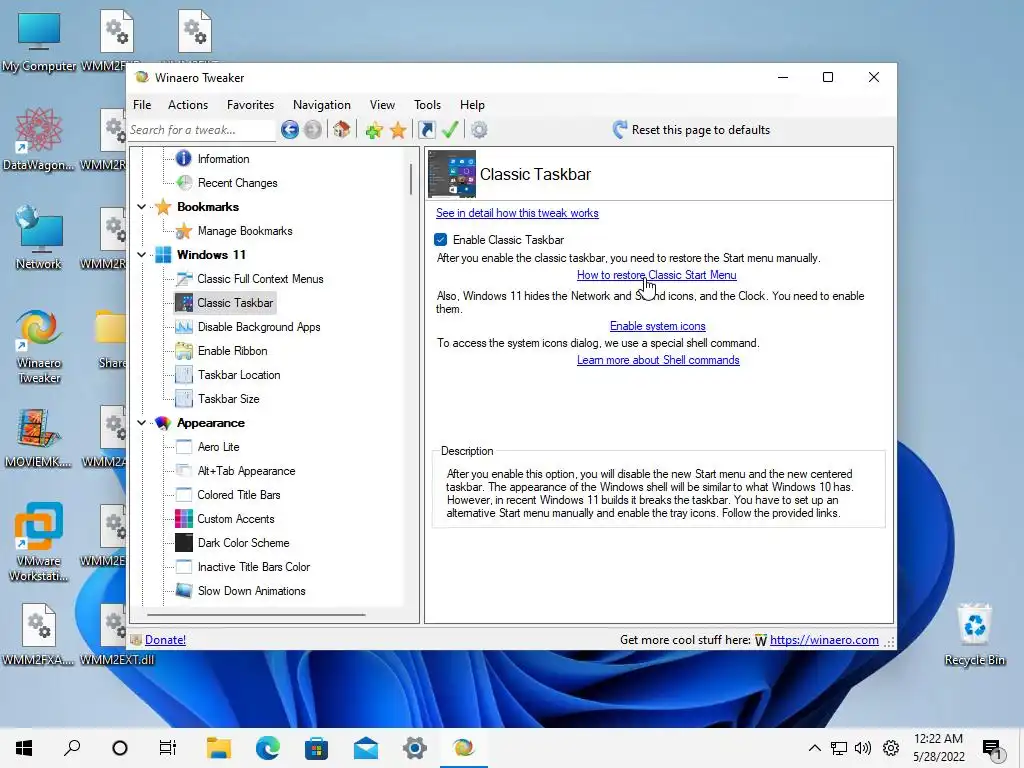Show hidden tray icons chevron

814,748
